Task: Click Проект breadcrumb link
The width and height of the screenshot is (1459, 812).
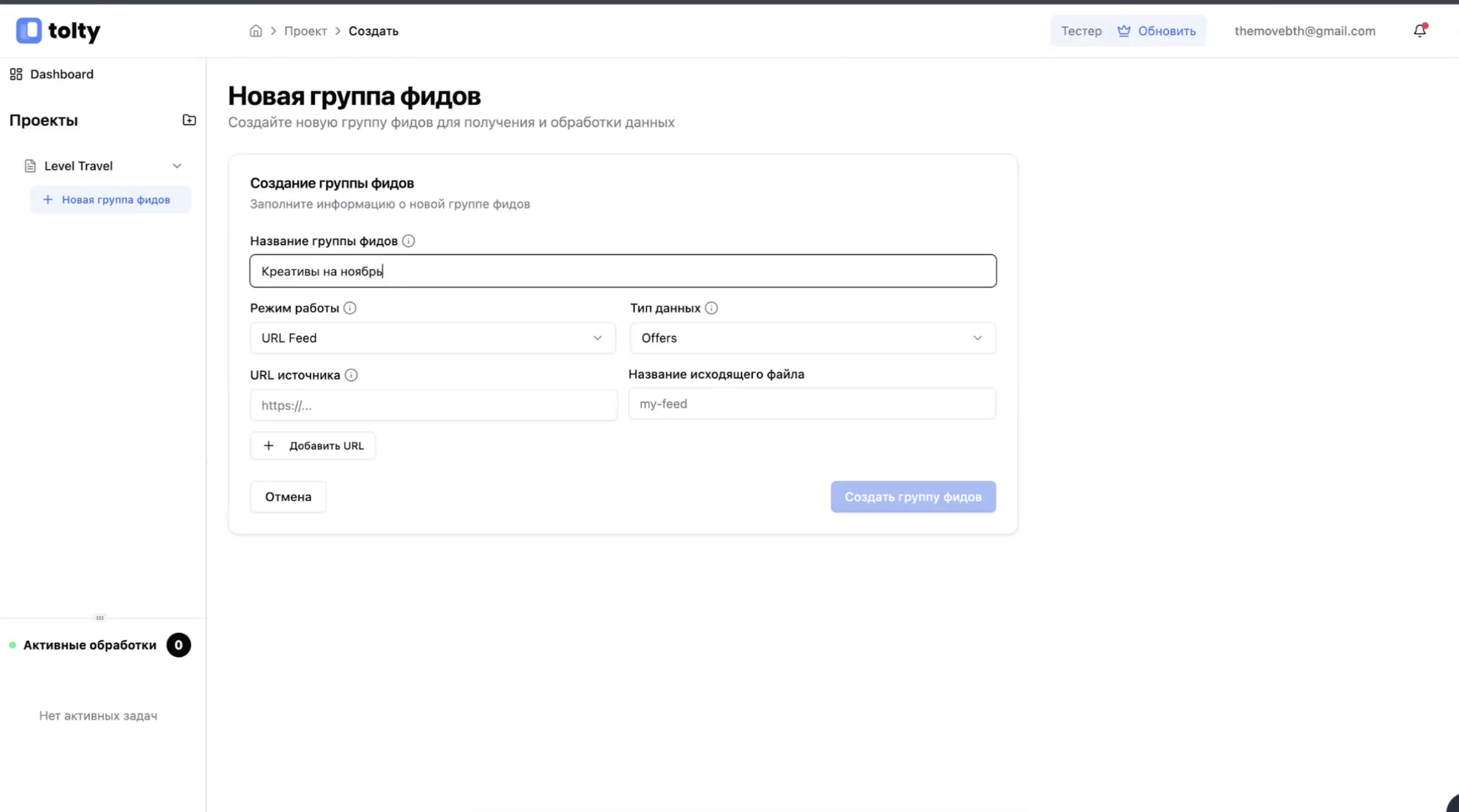Action: point(305,31)
